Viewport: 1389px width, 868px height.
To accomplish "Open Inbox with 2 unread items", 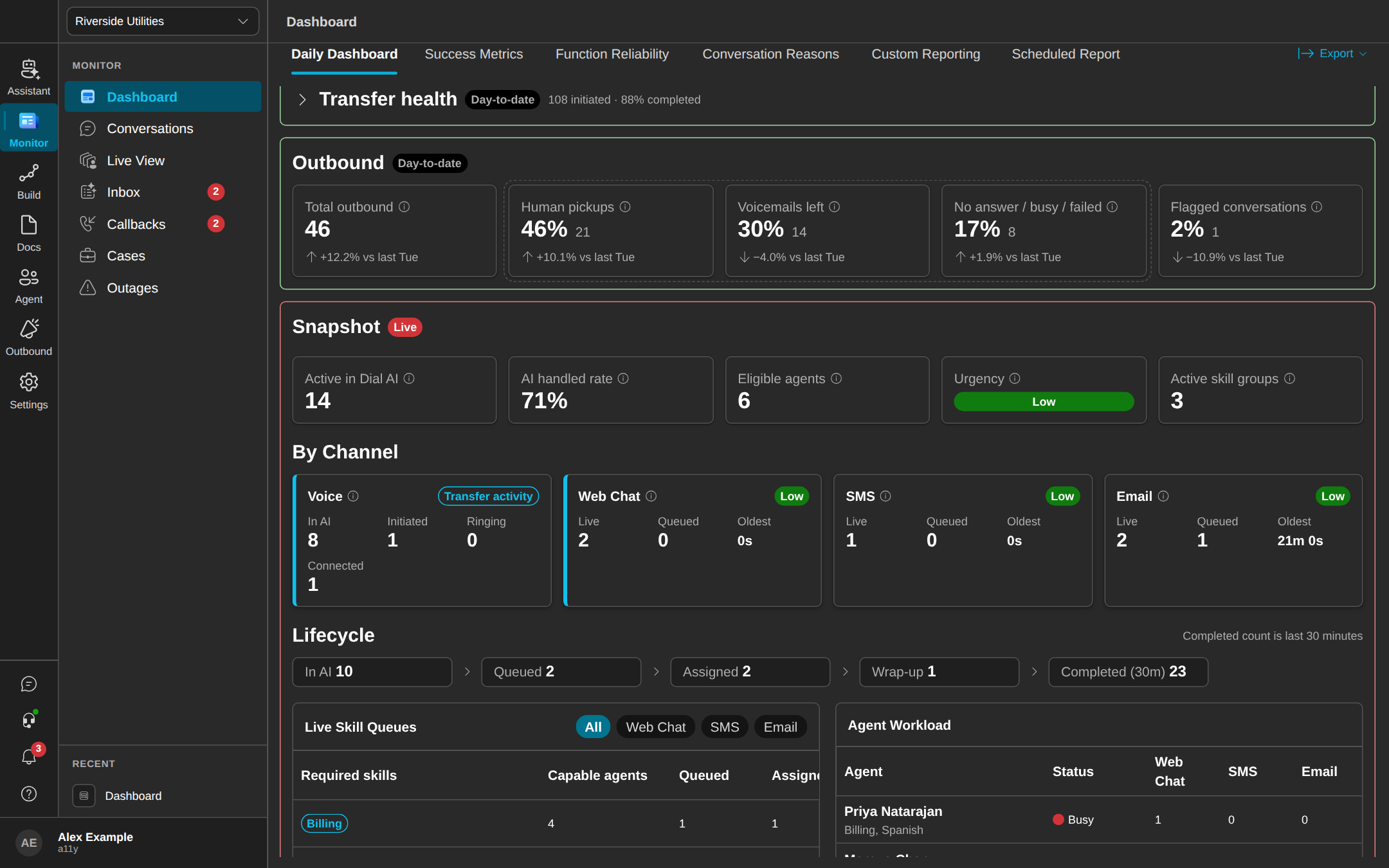I will coord(163,192).
